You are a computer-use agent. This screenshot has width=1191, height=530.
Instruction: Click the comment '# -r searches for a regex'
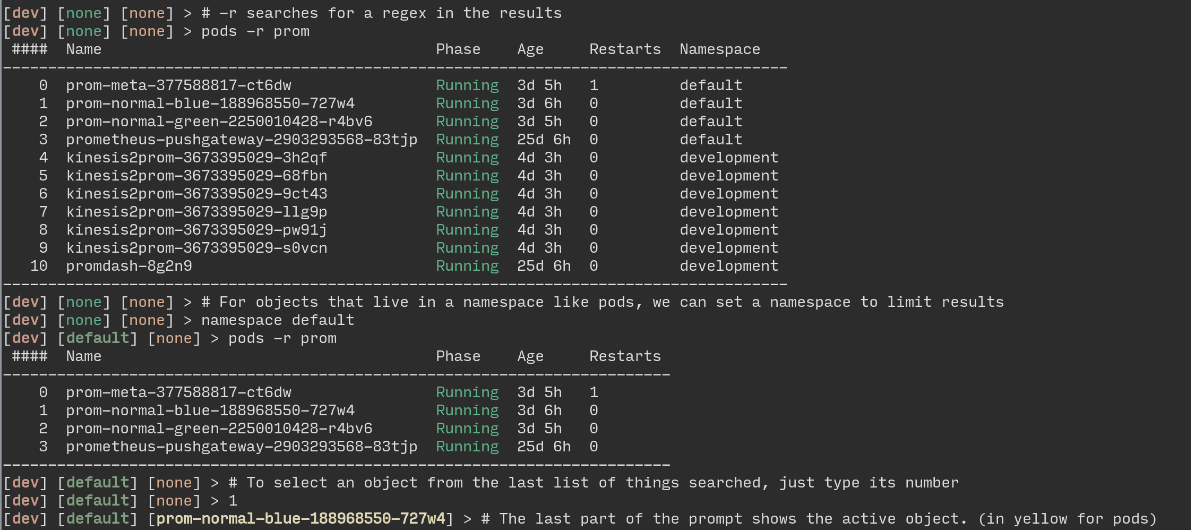pos(381,13)
